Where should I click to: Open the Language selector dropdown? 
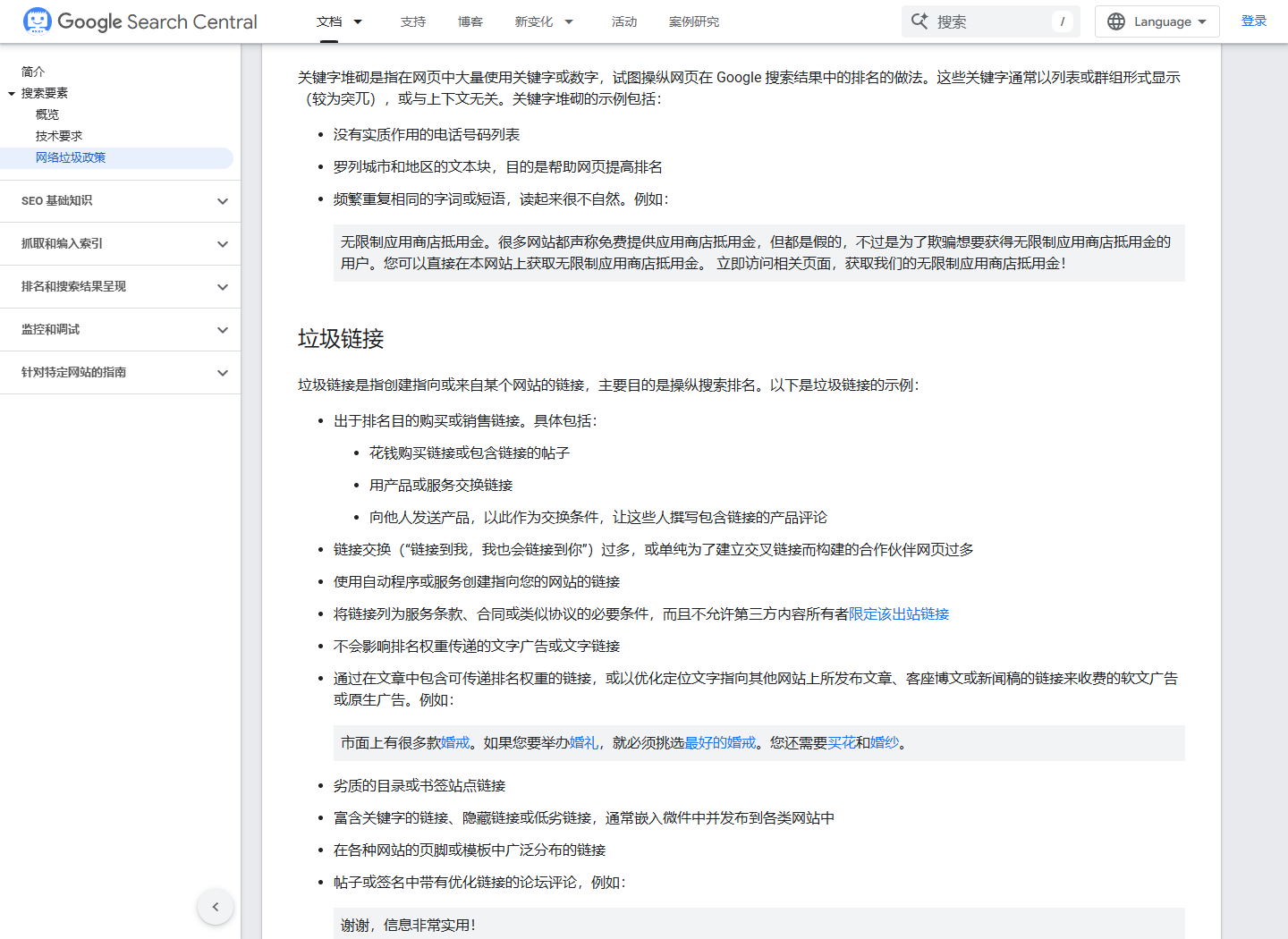[1157, 21]
